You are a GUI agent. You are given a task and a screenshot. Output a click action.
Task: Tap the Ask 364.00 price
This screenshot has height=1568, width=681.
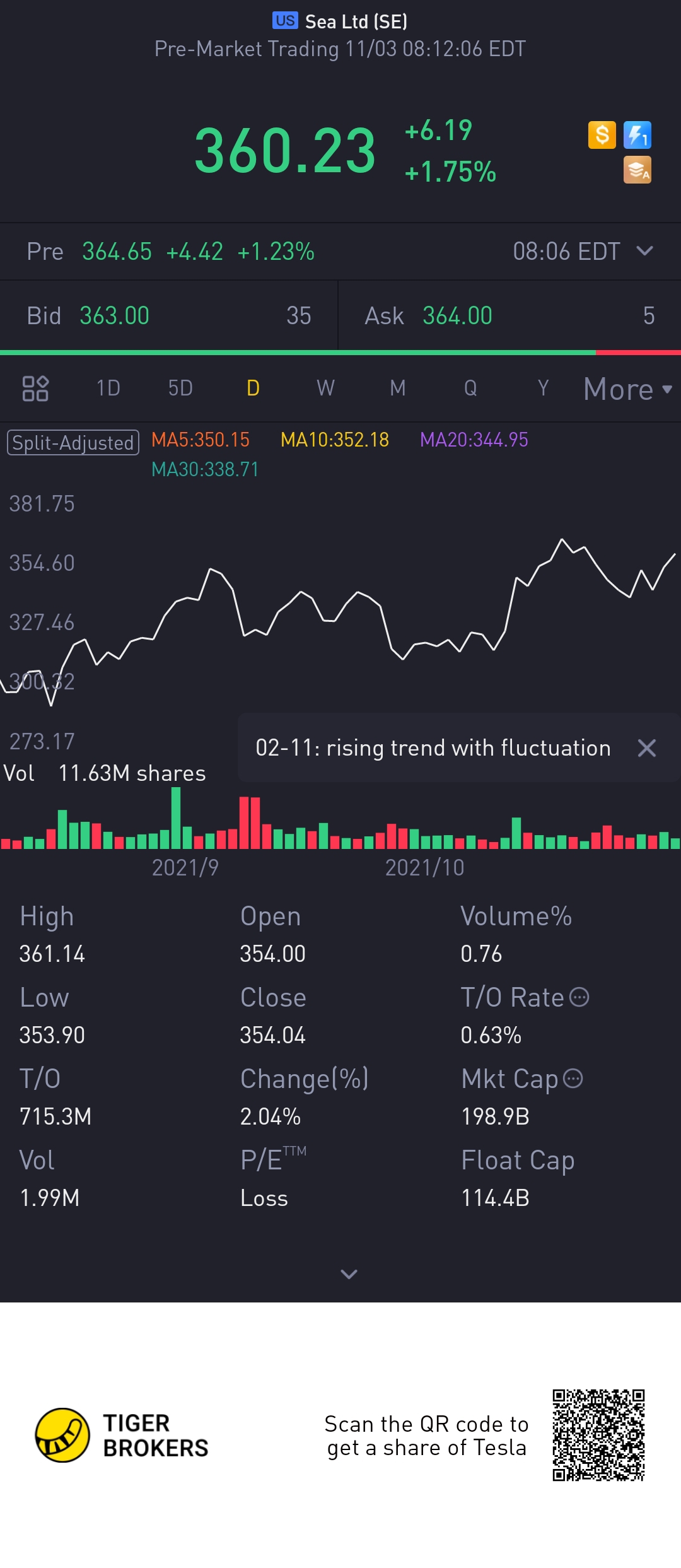click(x=457, y=315)
